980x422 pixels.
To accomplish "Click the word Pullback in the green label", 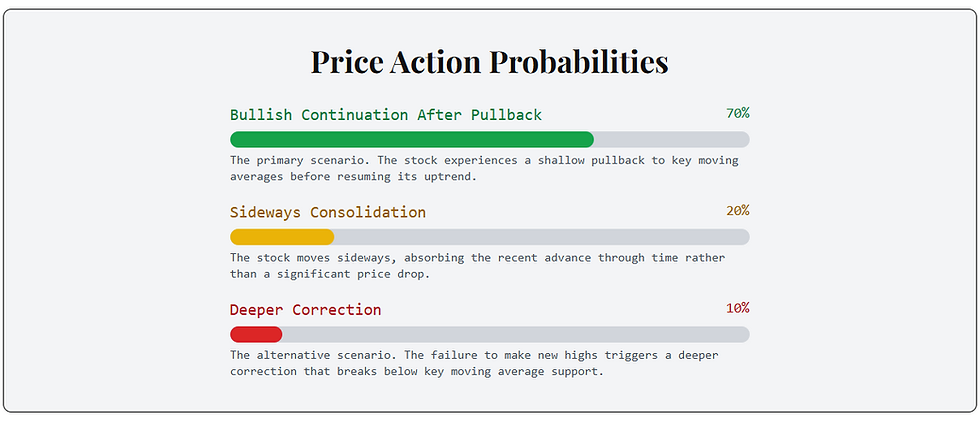I will 506,115.
